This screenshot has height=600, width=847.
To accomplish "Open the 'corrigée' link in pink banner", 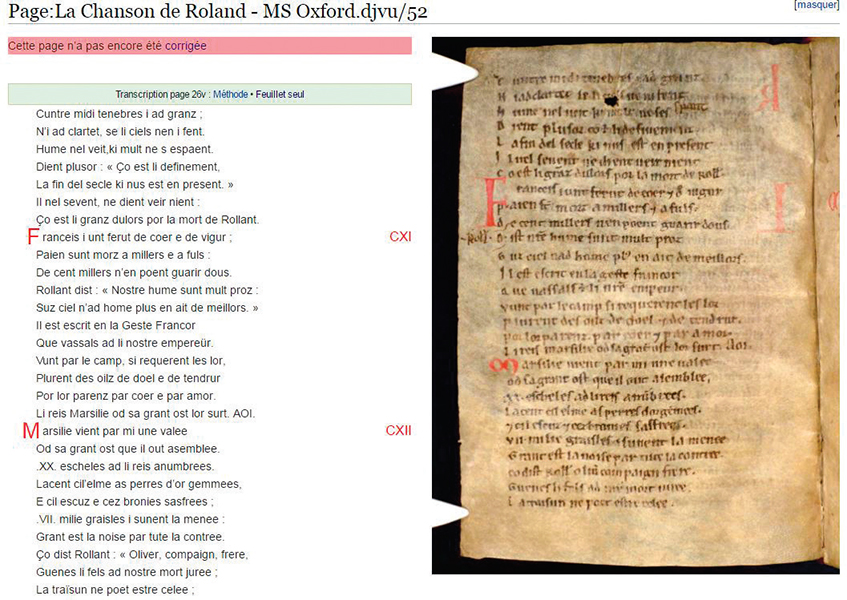I will tap(185, 46).
